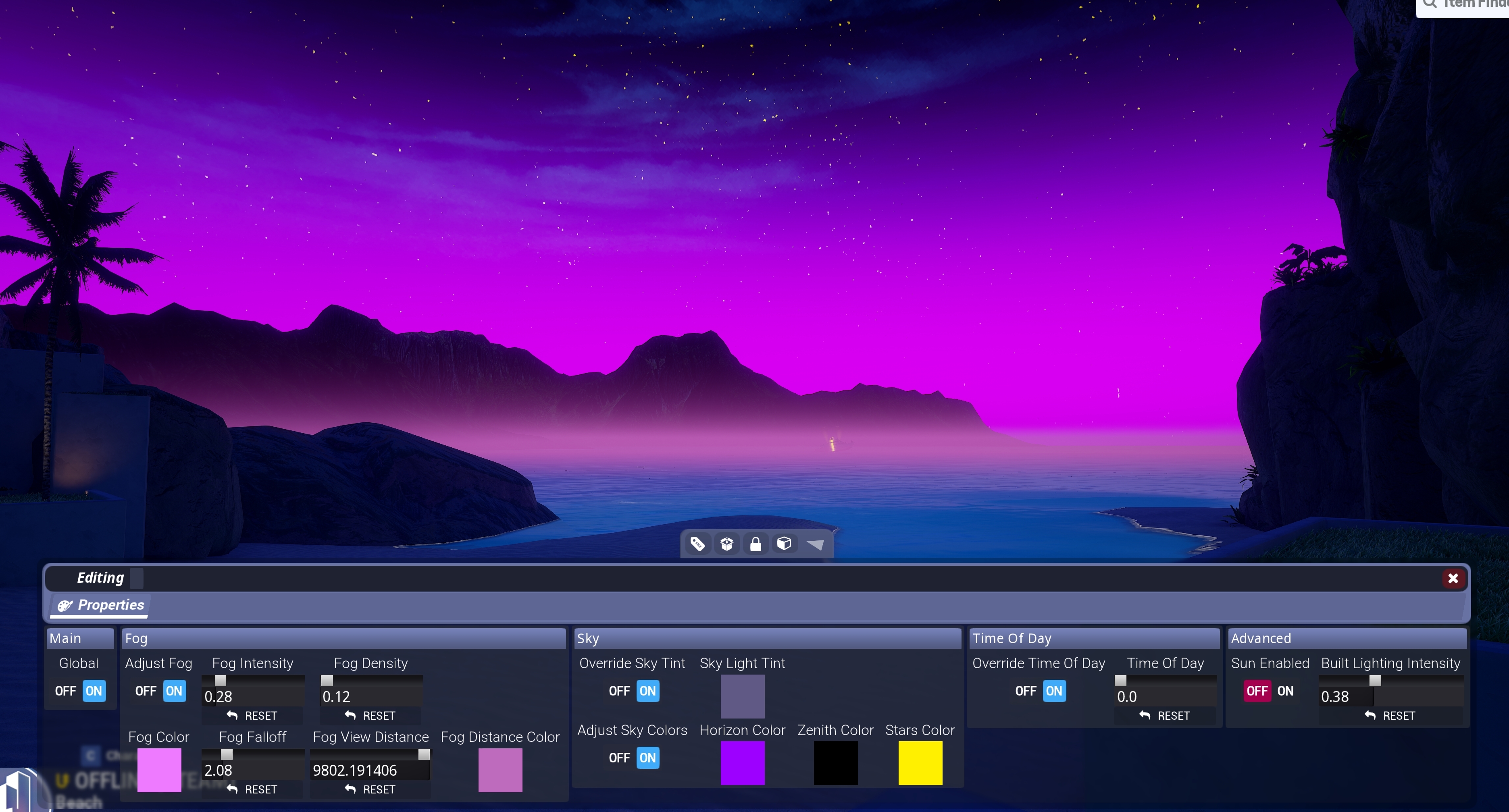
Task: Click the Main section header
Action: pos(80,638)
